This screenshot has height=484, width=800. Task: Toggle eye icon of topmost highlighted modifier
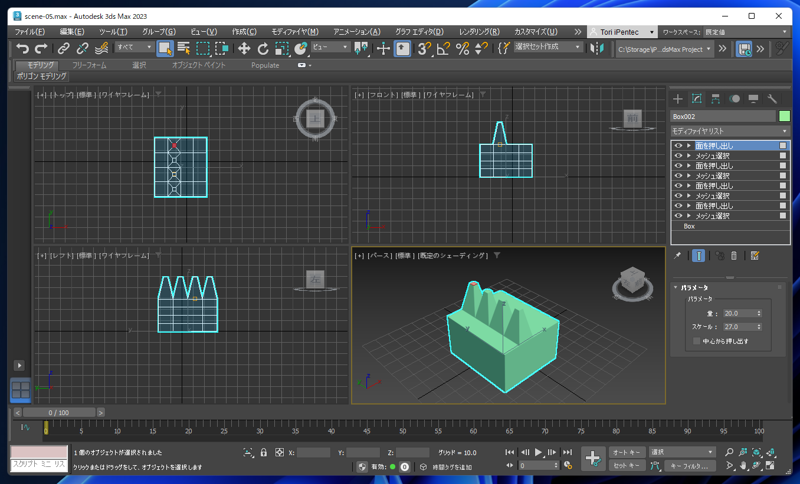pos(678,145)
